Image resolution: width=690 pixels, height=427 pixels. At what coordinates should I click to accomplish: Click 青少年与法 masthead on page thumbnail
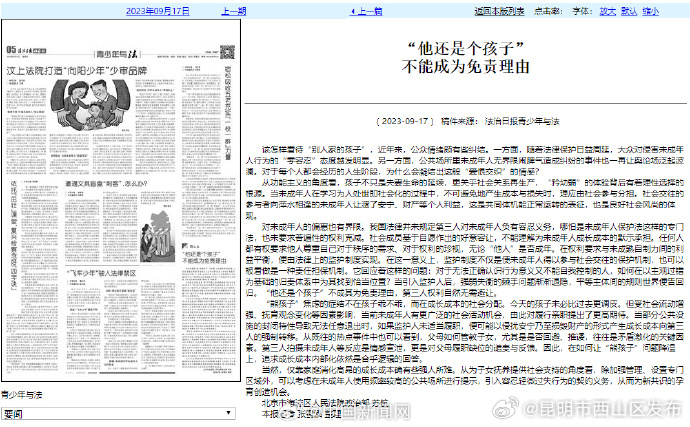[x=117, y=54]
